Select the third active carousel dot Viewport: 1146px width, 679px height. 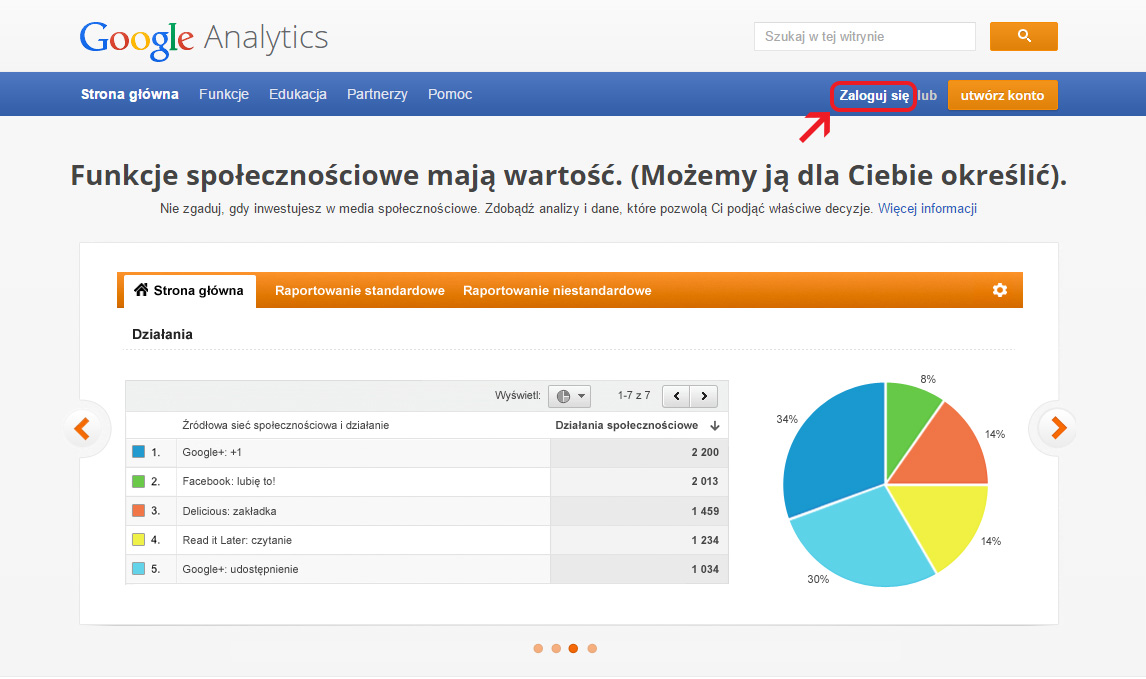pos(574,648)
